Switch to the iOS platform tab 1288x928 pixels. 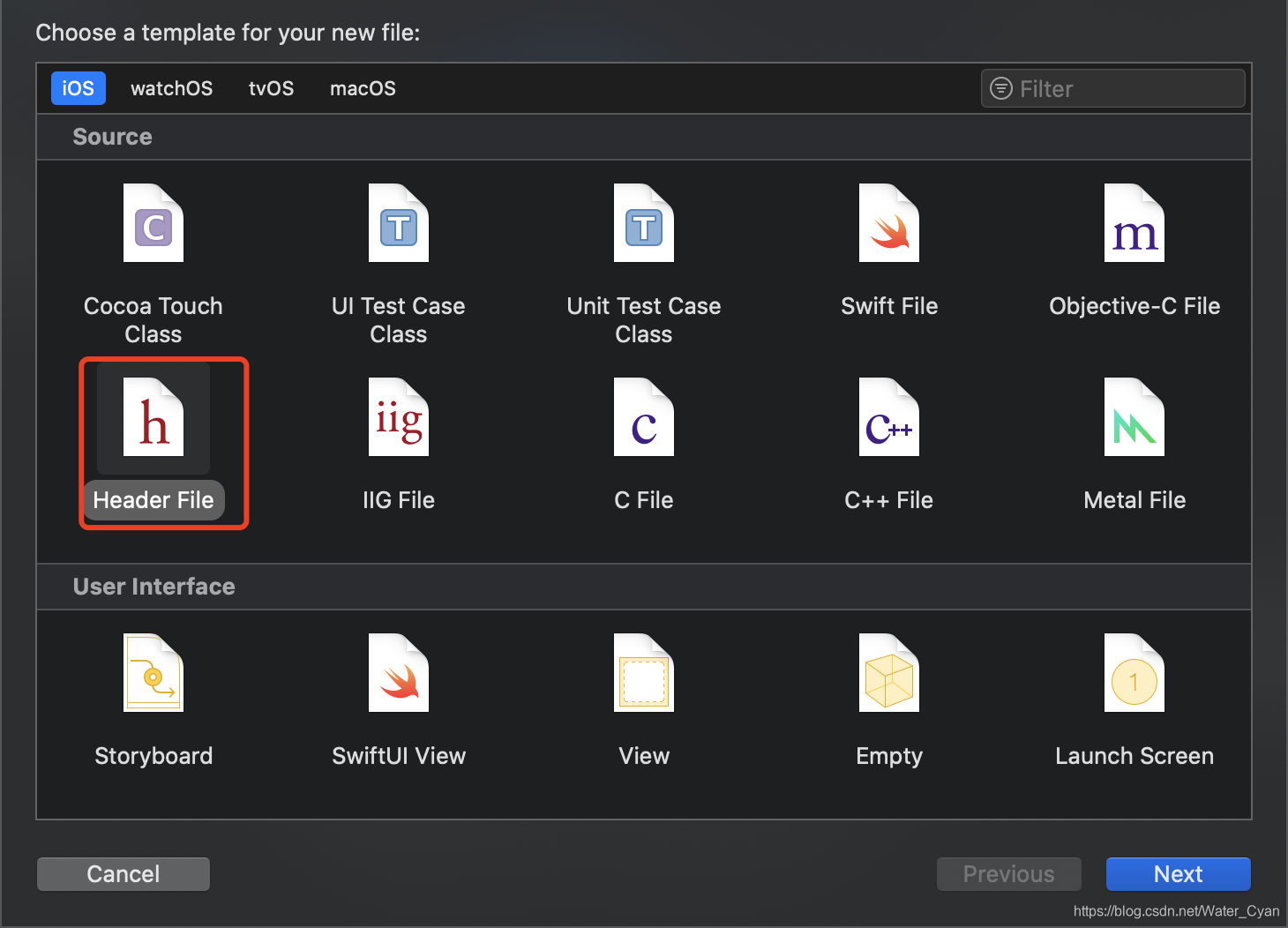click(79, 88)
